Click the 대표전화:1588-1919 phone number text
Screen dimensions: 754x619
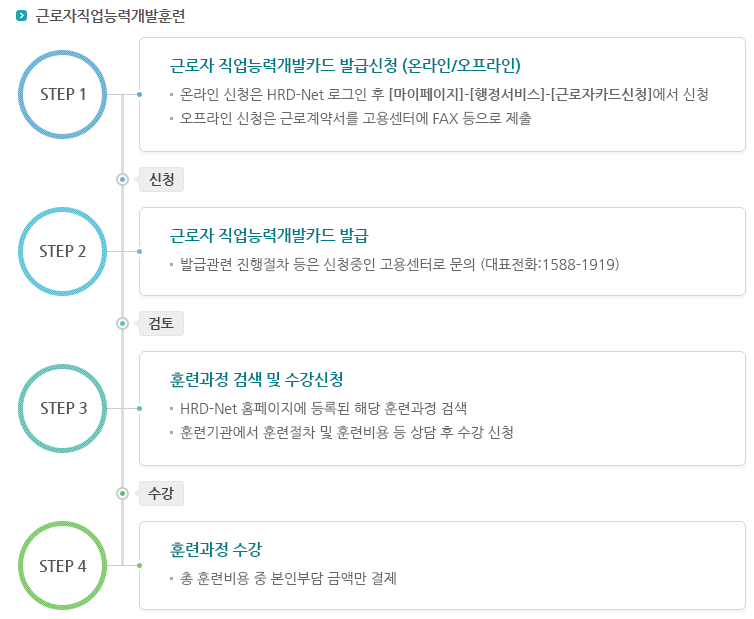(550, 265)
